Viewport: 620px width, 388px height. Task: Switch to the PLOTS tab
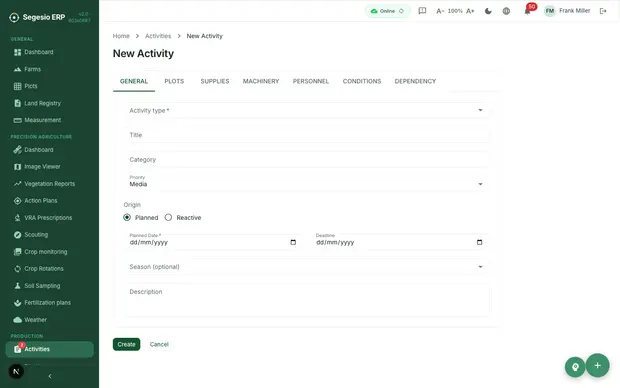174,81
